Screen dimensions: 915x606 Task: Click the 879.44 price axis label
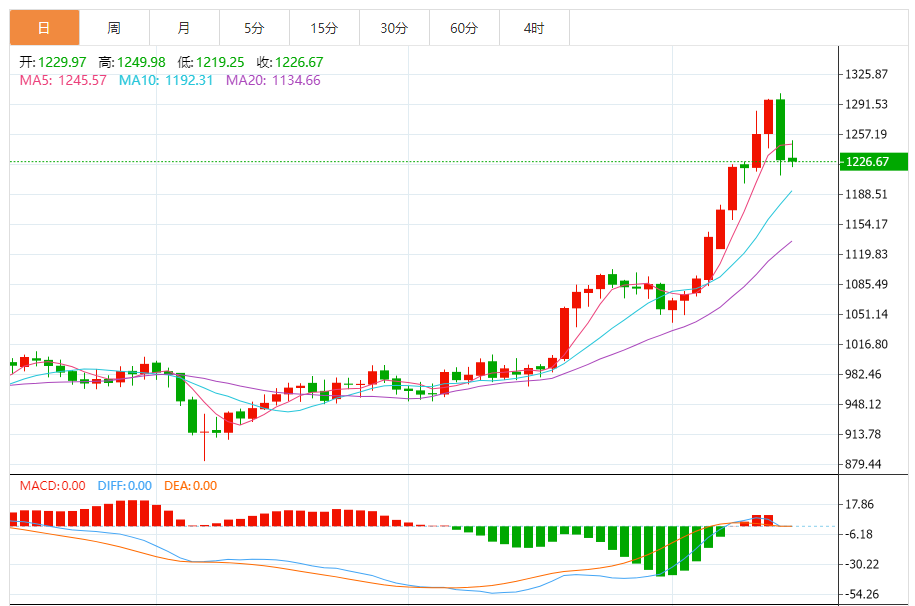coord(864,464)
